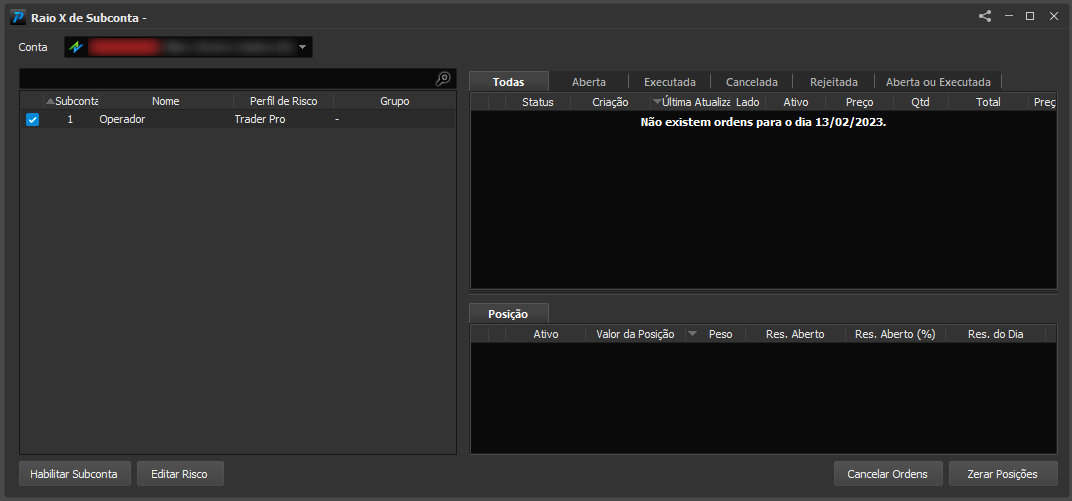The height and width of the screenshot is (501, 1072).
Task: Click the search magnifier icon
Action: pyautogui.click(x=443, y=79)
